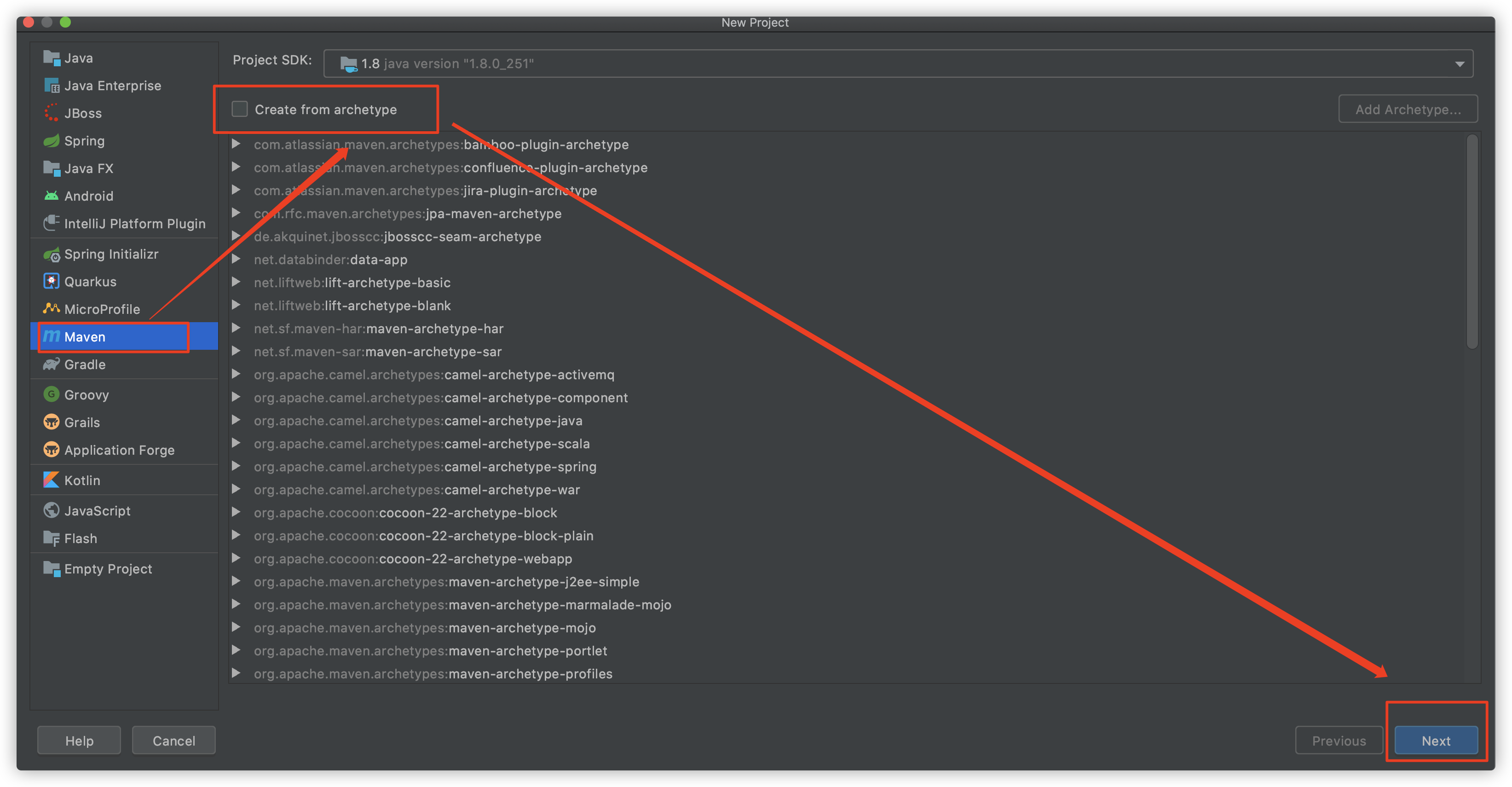The image size is (1512, 787).
Task: Click Add Archetype button
Action: (x=1408, y=109)
